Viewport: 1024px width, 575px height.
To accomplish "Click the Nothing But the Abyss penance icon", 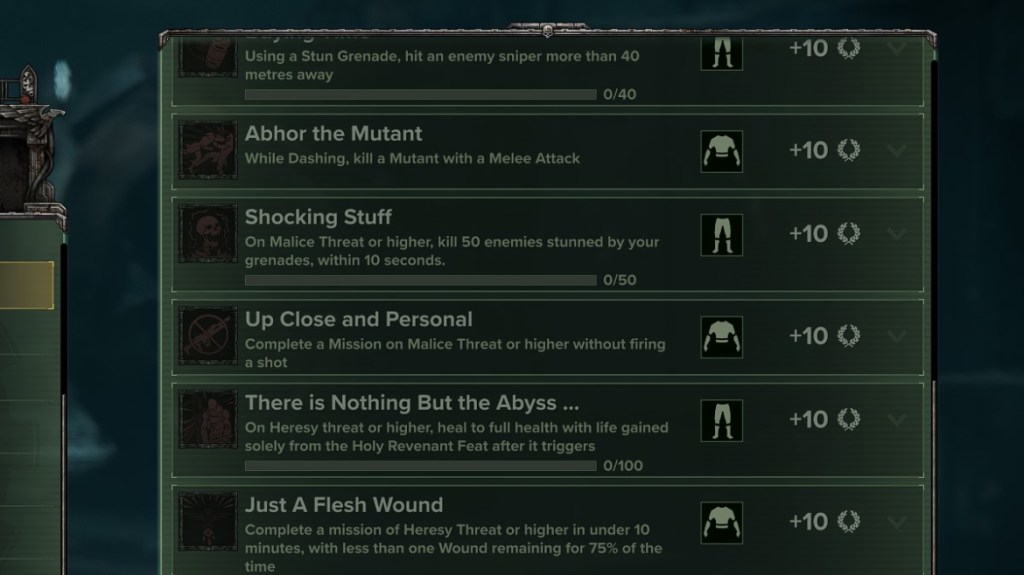I will (208, 419).
